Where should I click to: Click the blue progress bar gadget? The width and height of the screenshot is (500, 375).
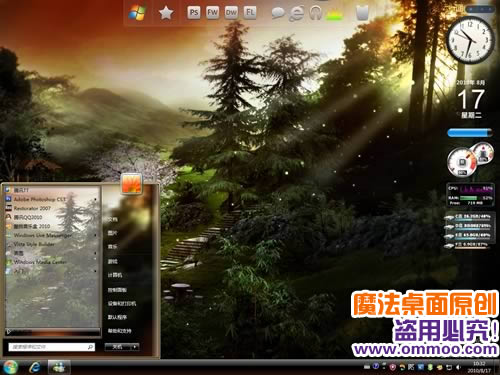[469, 133]
